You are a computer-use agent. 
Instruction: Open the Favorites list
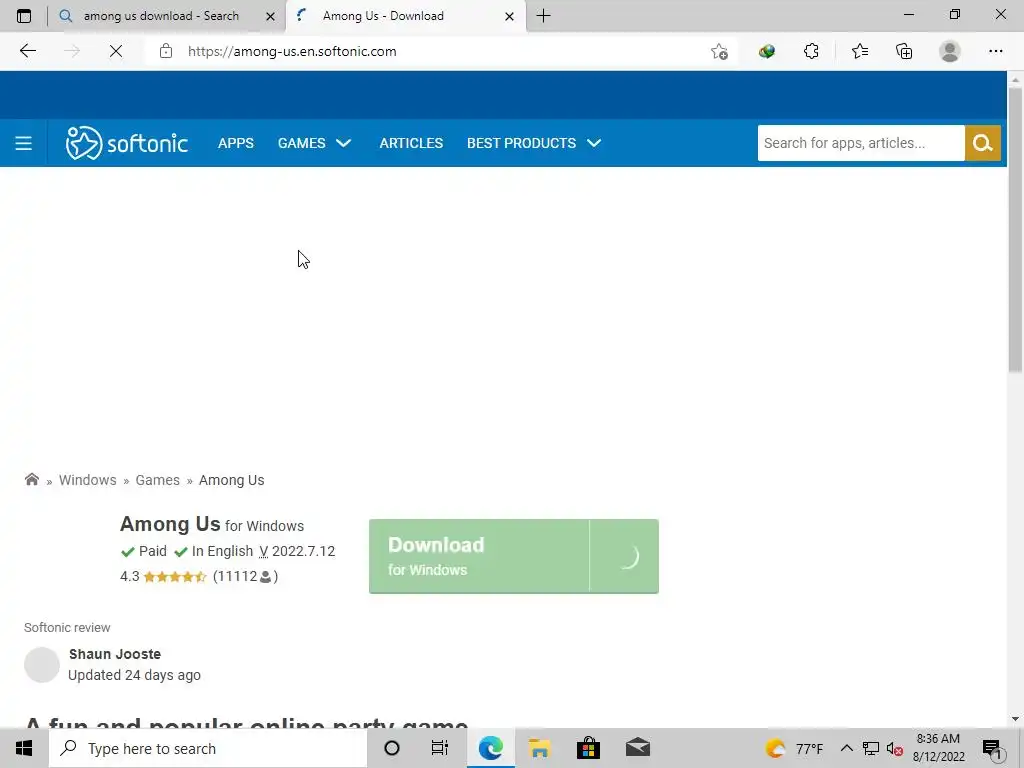coord(860,51)
